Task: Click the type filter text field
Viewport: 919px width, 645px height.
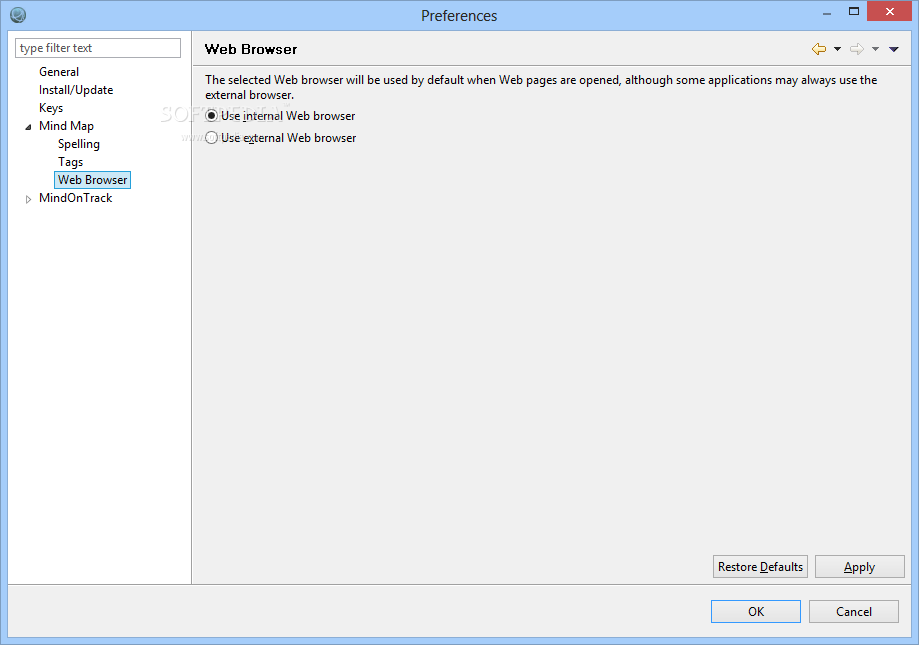Action: click(98, 48)
